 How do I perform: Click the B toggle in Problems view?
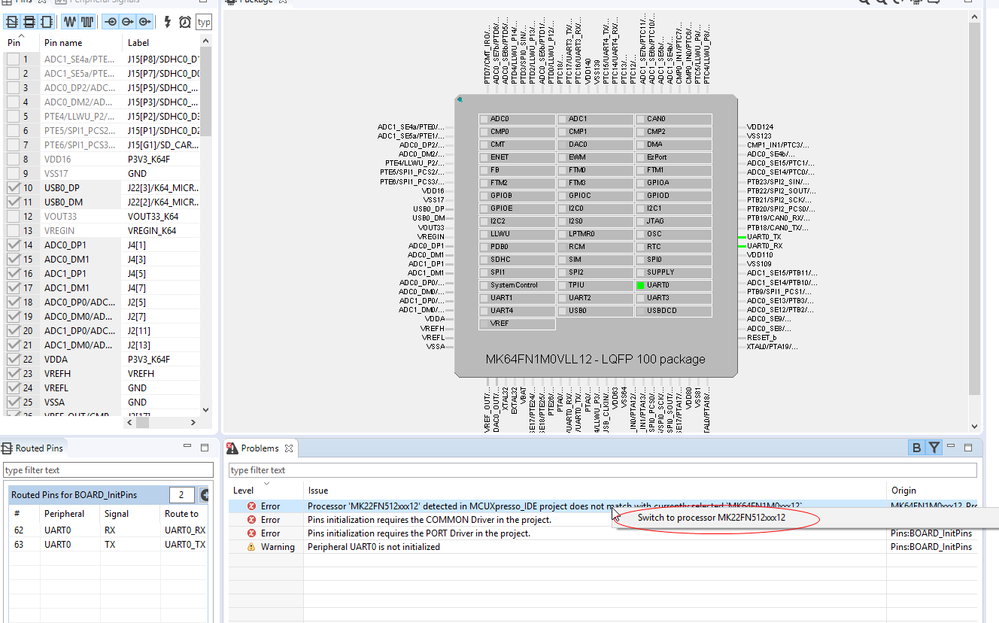click(x=916, y=448)
